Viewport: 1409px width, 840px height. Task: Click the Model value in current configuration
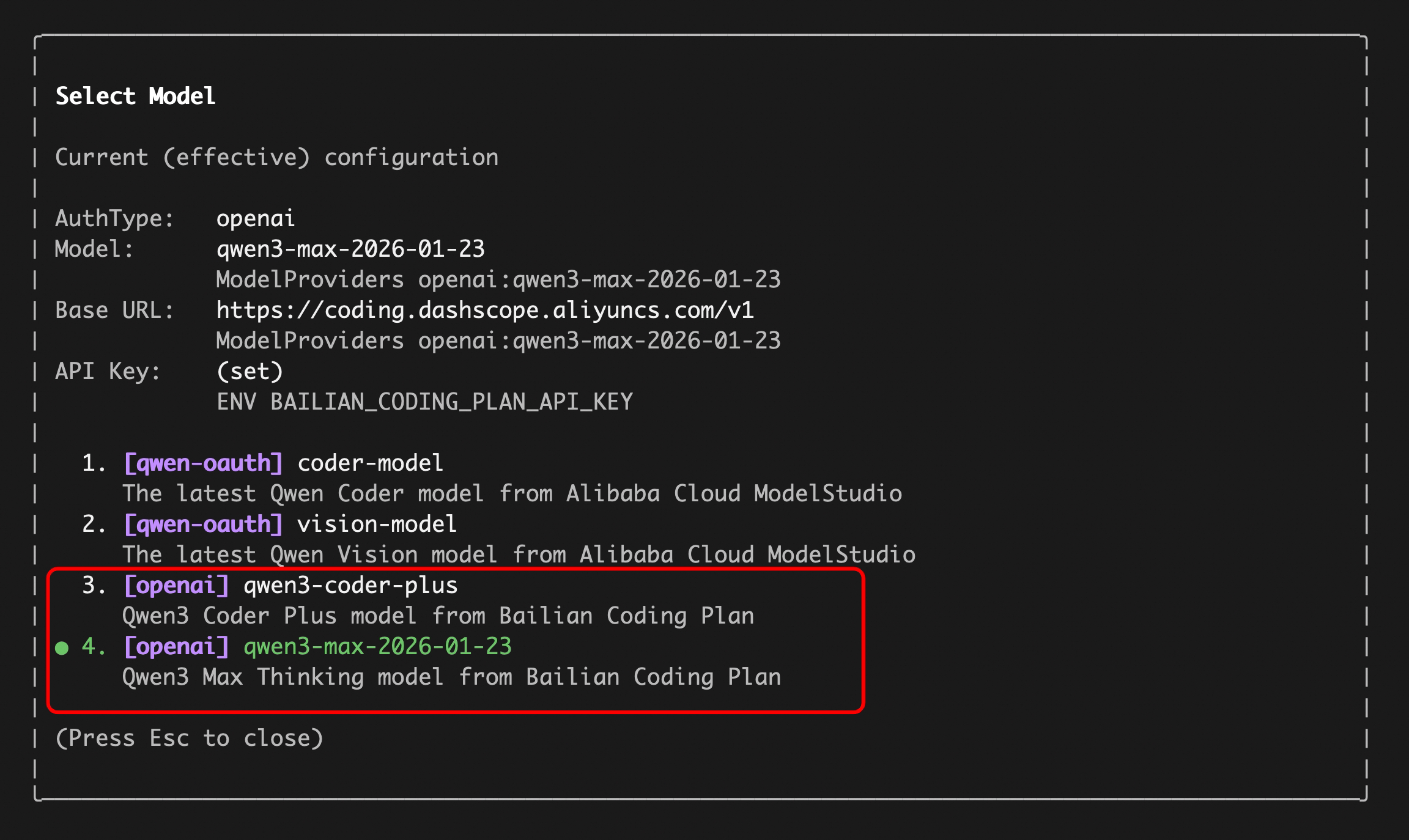point(350,249)
